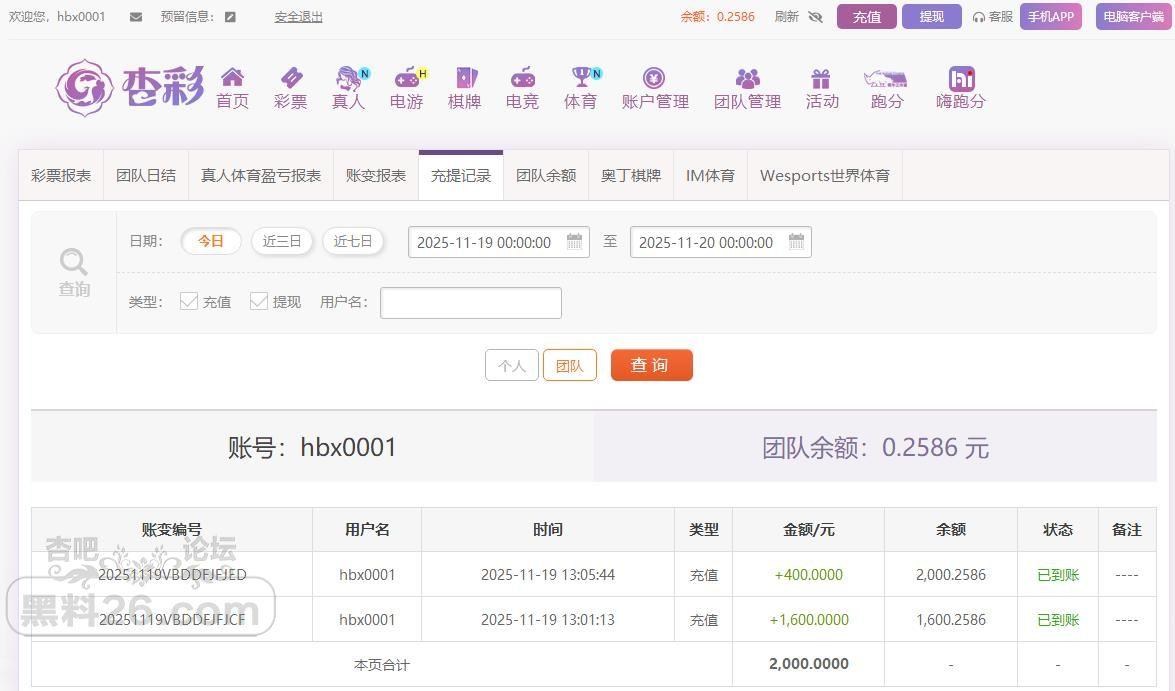Open the 首页 home icon
This screenshot has height=691, width=1175.
pos(232,78)
